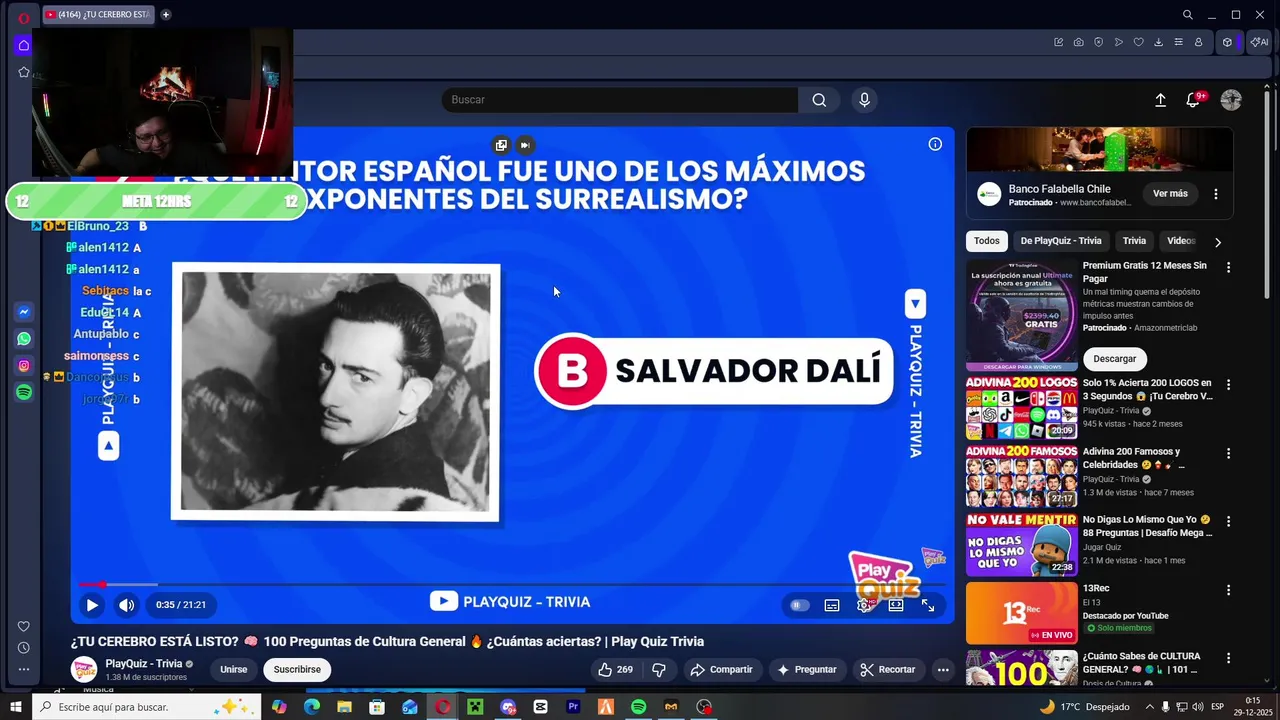Viewport: 1280px width, 720px height.
Task: Open the Adivina 200 Famosos video thumbnail
Action: [1022, 476]
